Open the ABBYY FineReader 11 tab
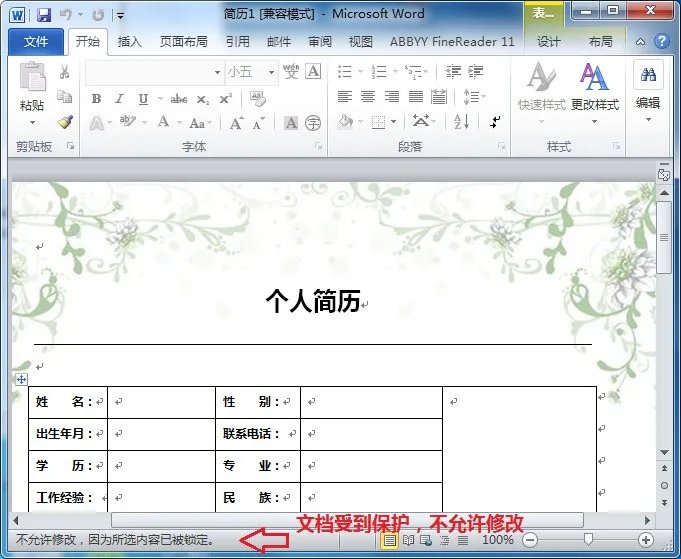This screenshot has width=681, height=559. click(x=452, y=42)
